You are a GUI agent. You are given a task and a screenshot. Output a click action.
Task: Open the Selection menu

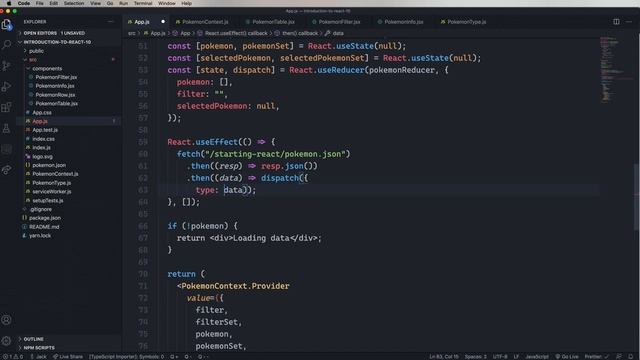(74, 3)
